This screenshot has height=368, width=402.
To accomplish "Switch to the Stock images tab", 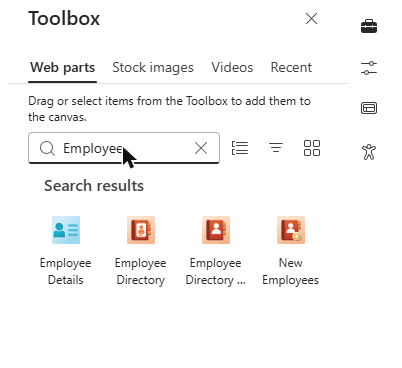I will tap(153, 68).
